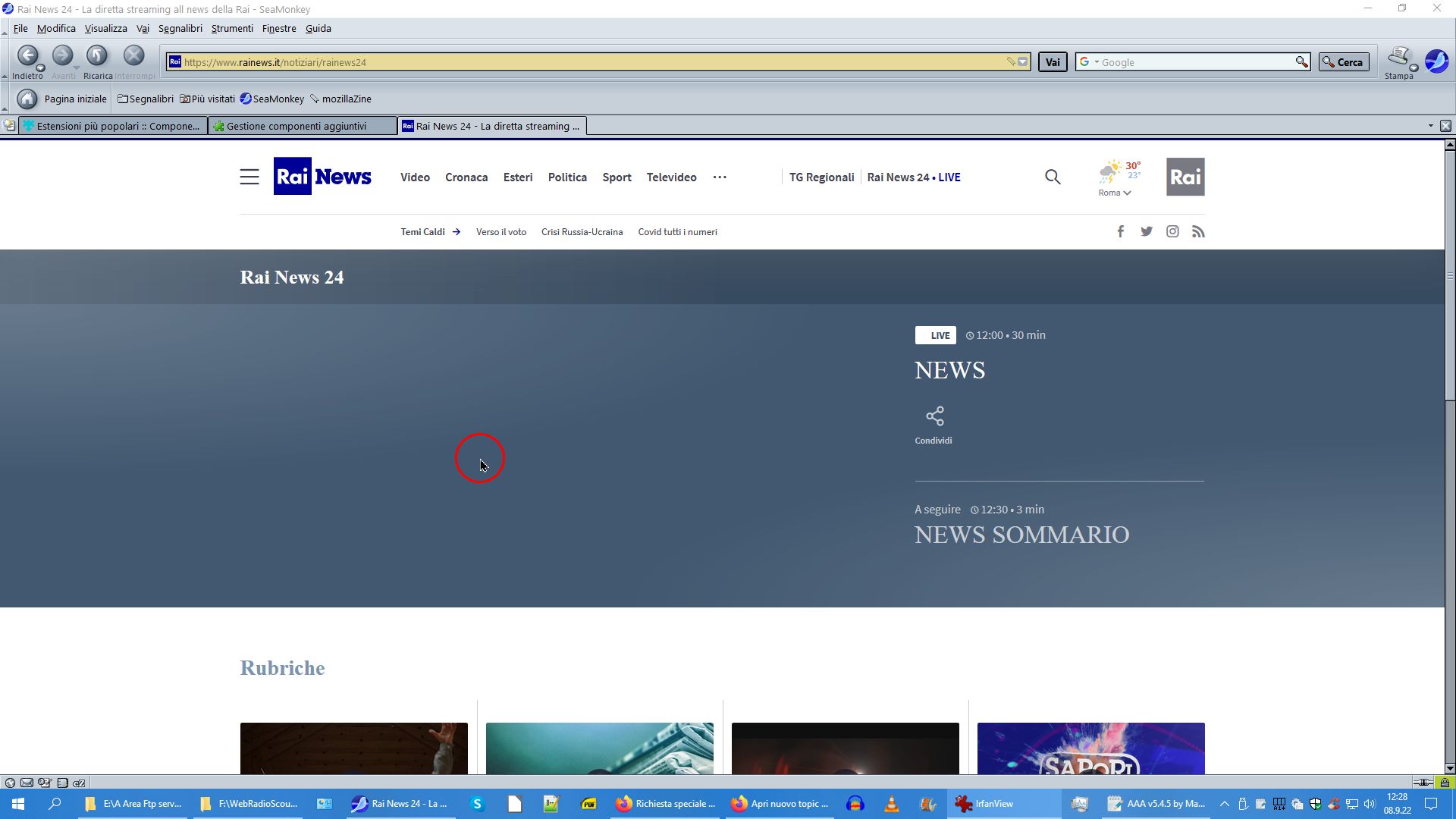Click the taskbar volume speaker icon
This screenshot has width=1456, height=819.
click(1370, 804)
